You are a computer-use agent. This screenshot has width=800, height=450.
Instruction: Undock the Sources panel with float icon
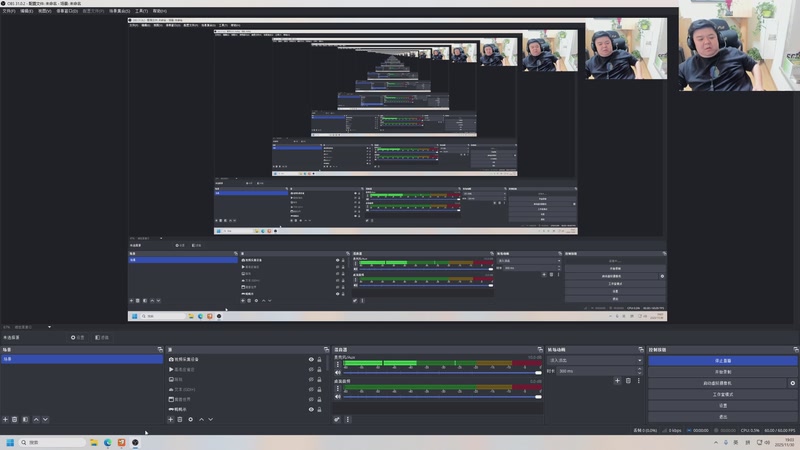(327, 349)
